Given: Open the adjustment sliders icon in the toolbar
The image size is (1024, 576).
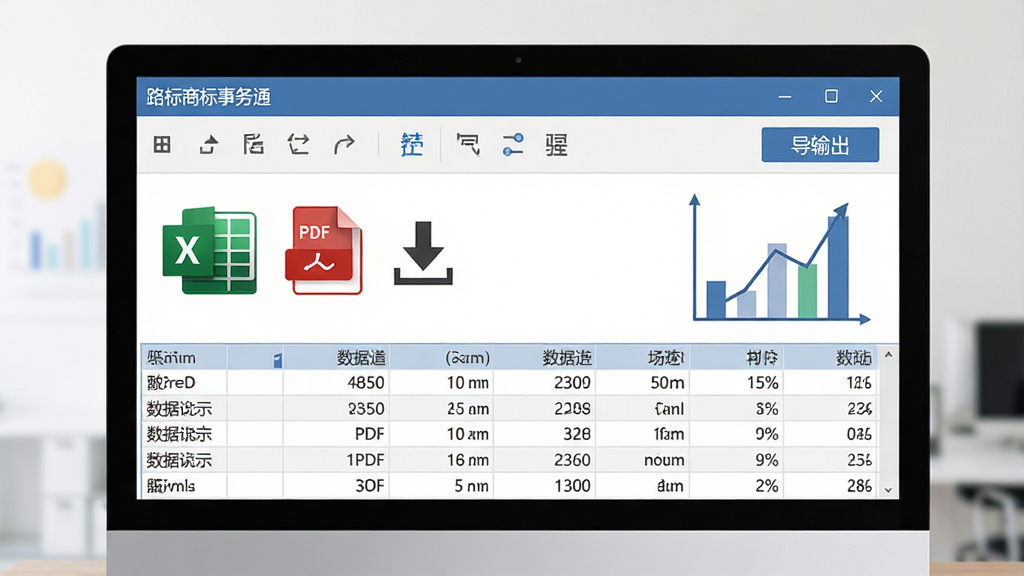Looking at the screenshot, I should [513, 144].
